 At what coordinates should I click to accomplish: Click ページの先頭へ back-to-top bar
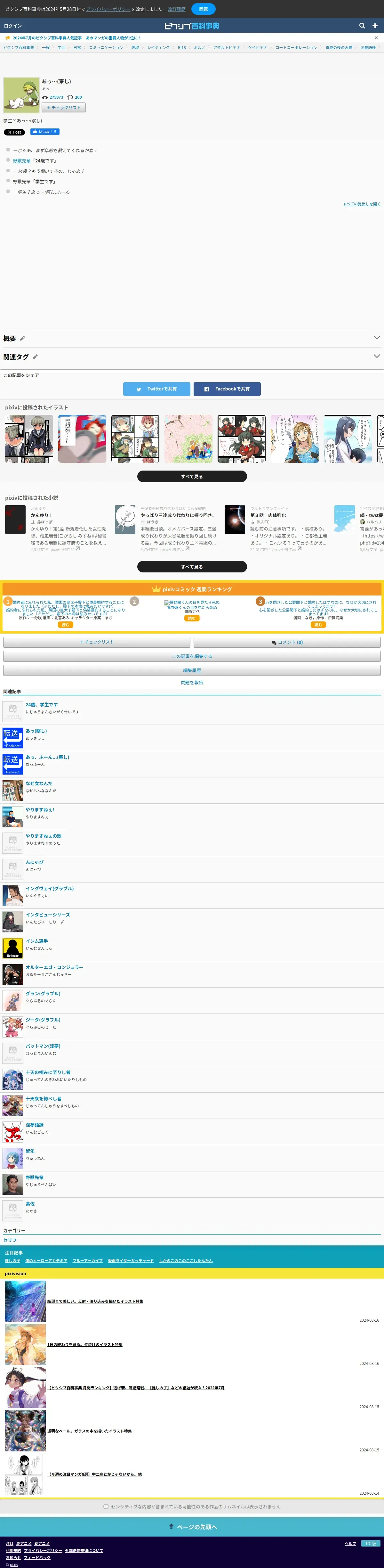tap(192, 1526)
